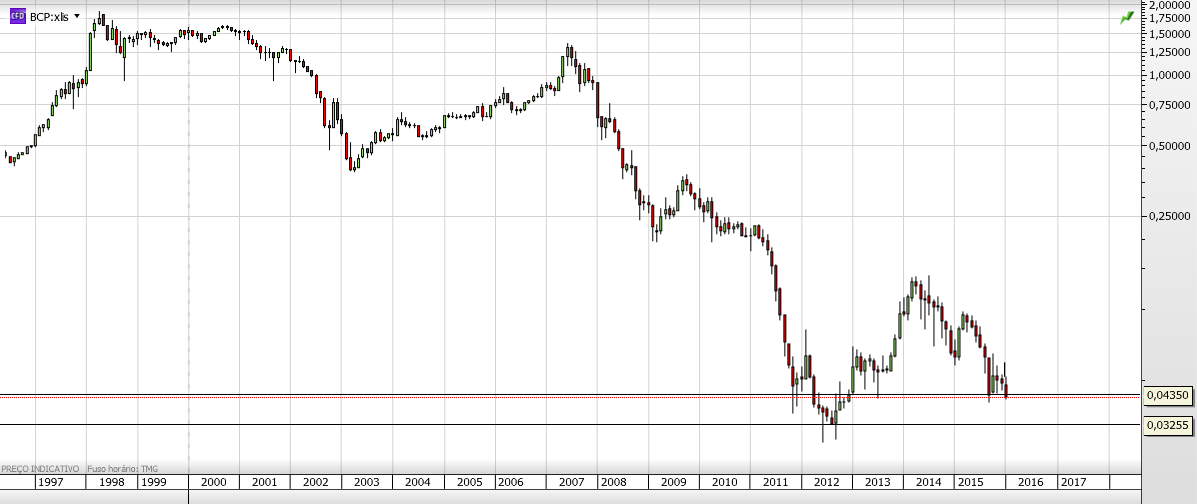Click the 0,04350 price label
This screenshot has width=1197, height=504.
click(1168, 396)
